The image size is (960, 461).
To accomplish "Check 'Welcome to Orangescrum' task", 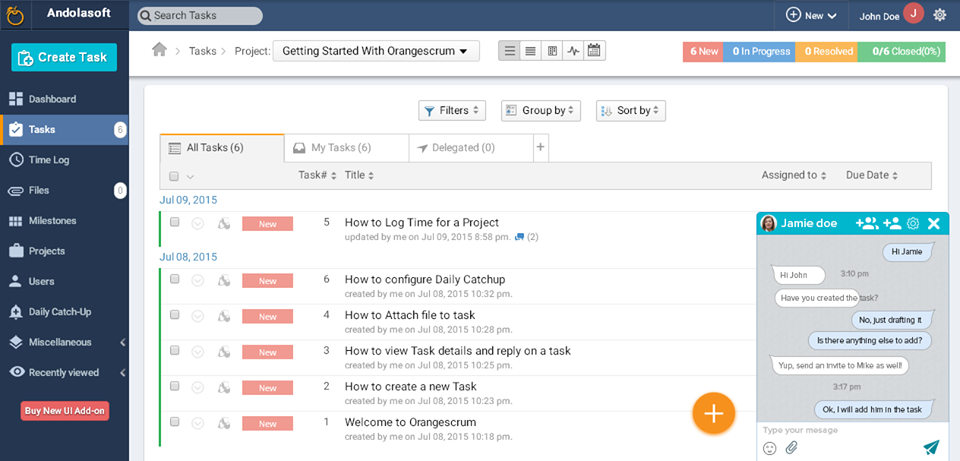I will (174, 422).
